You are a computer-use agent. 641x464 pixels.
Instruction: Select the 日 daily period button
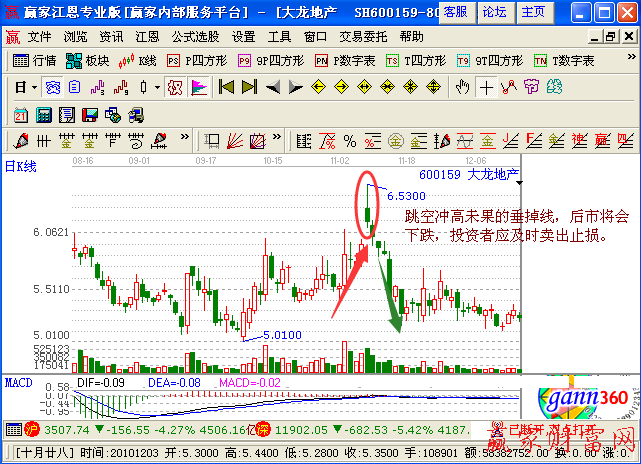[x=20, y=87]
